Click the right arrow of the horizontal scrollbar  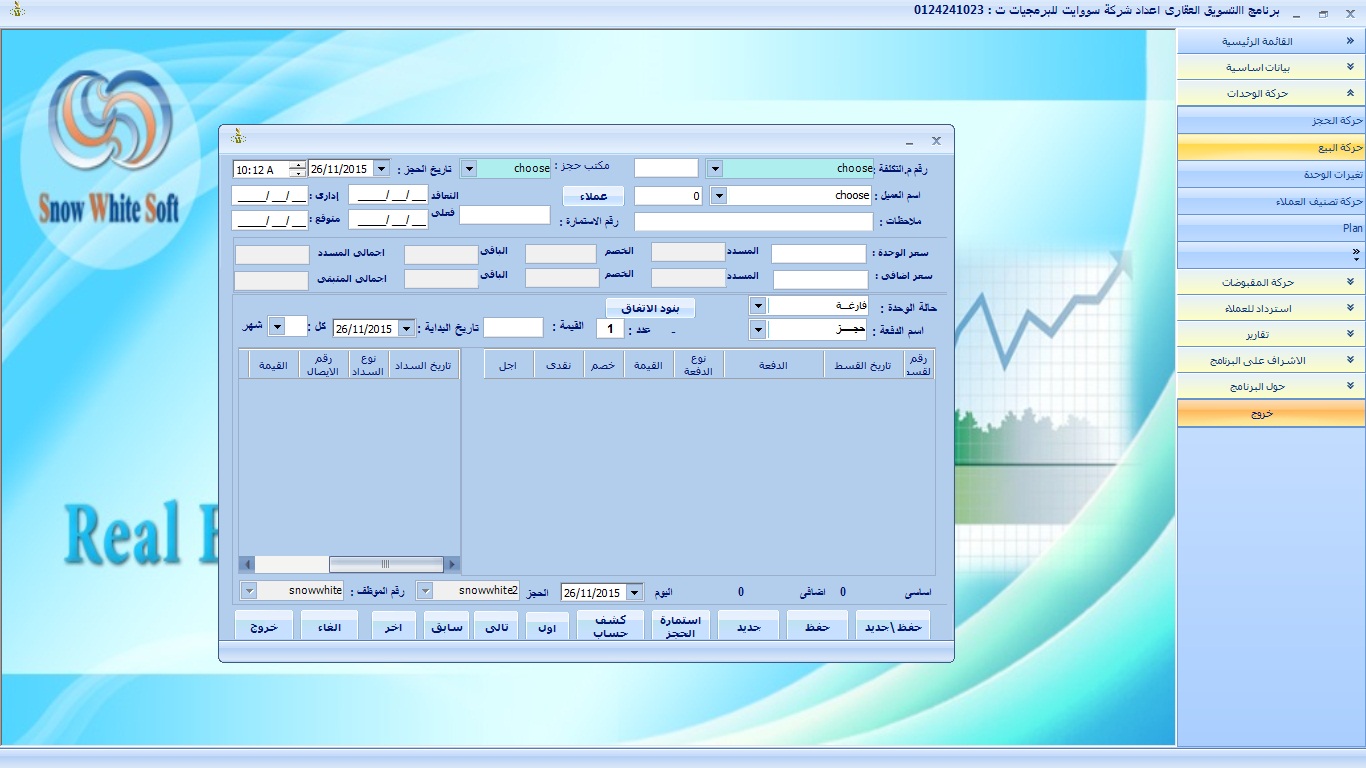click(x=452, y=564)
